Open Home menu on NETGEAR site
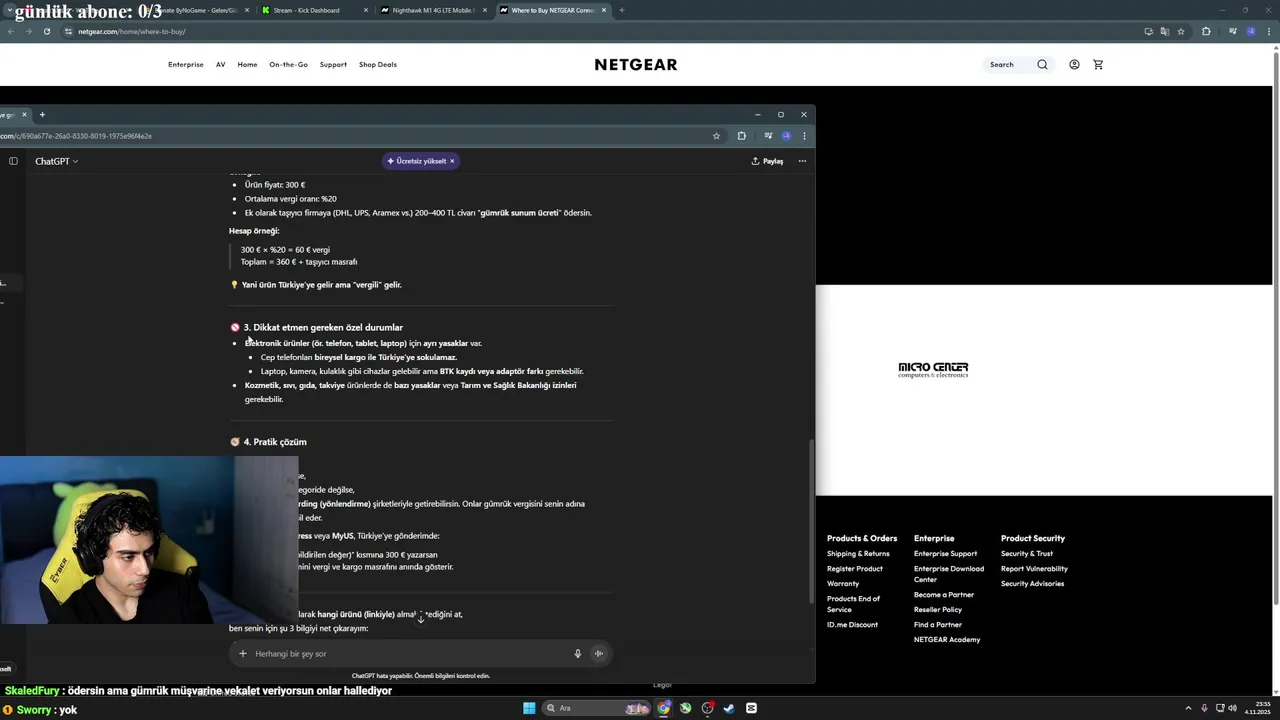 tap(247, 65)
